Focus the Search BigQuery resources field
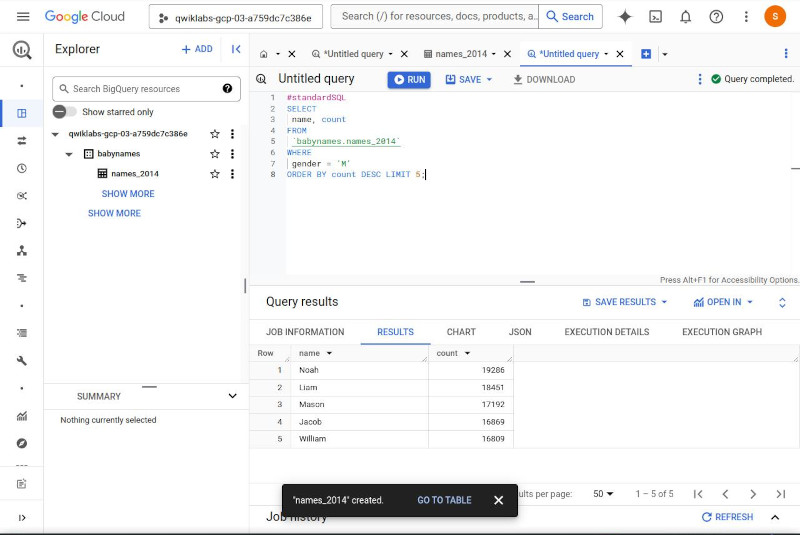This screenshot has height=535, width=800. [x=146, y=89]
